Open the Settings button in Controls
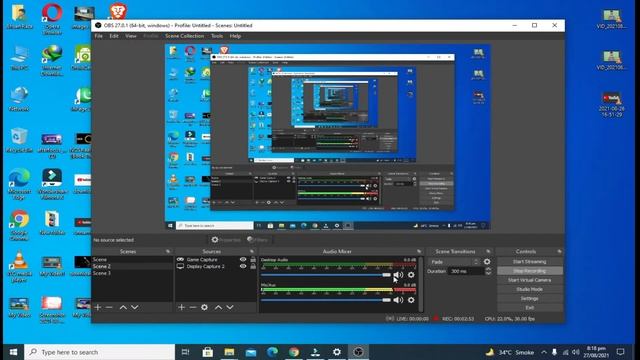The width and height of the screenshot is (640, 360). tap(529, 298)
